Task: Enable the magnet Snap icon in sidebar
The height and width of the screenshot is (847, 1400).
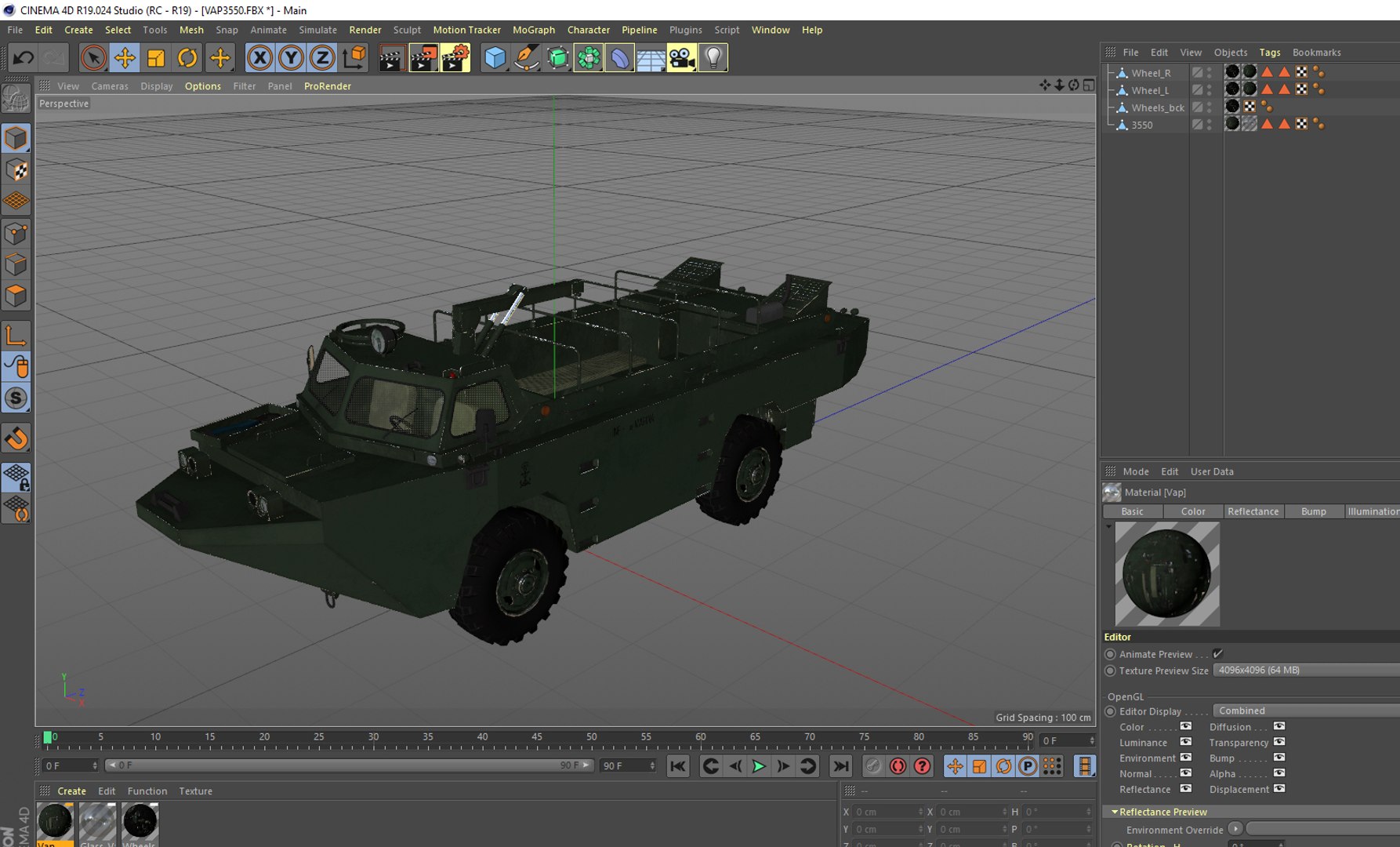Action: 16,438
